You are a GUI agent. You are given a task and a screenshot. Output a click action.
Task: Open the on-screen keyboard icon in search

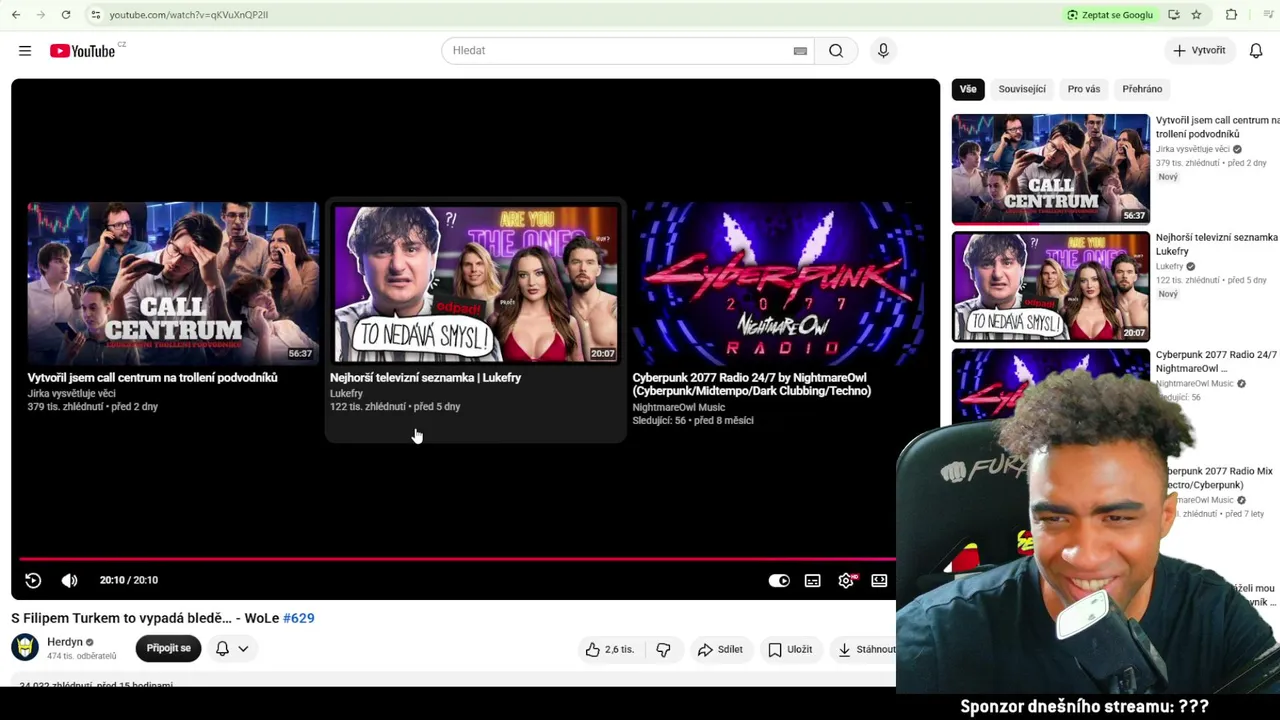[x=800, y=51]
